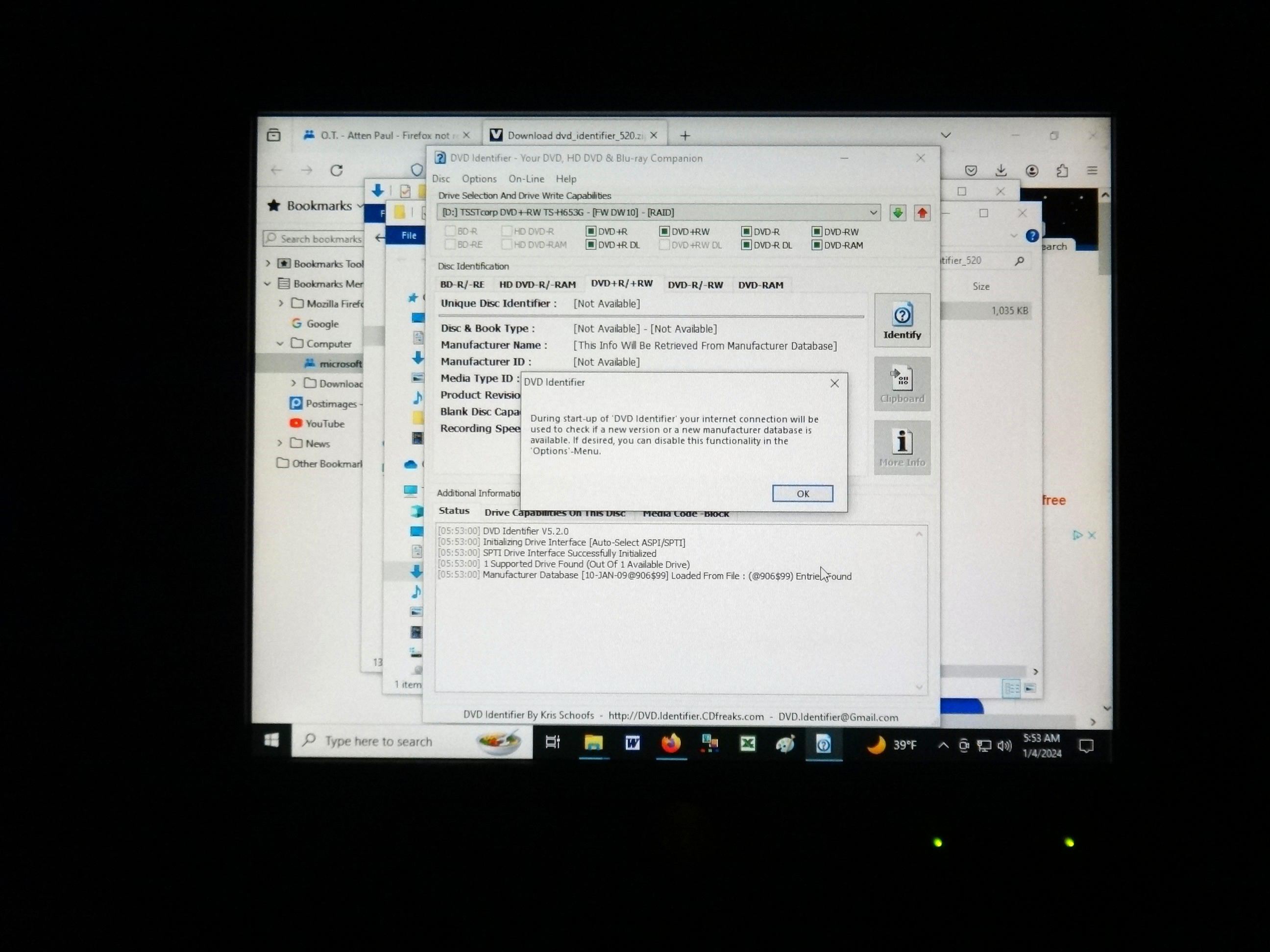Screen dimensions: 1270x952
Task: Open the Firefox application menu
Action: tap(1092, 170)
